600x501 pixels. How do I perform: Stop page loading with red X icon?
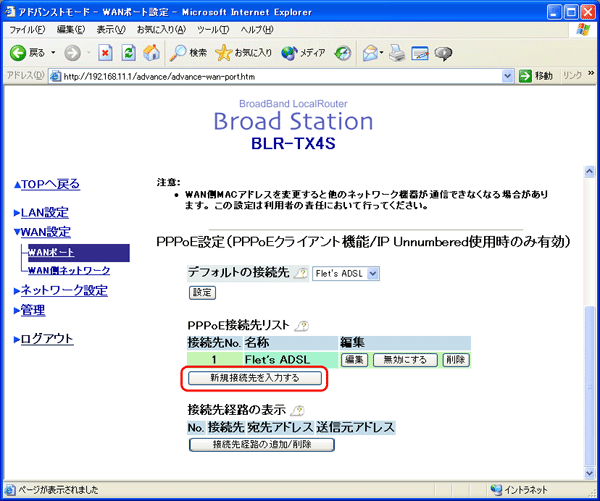tap(105, 53)
